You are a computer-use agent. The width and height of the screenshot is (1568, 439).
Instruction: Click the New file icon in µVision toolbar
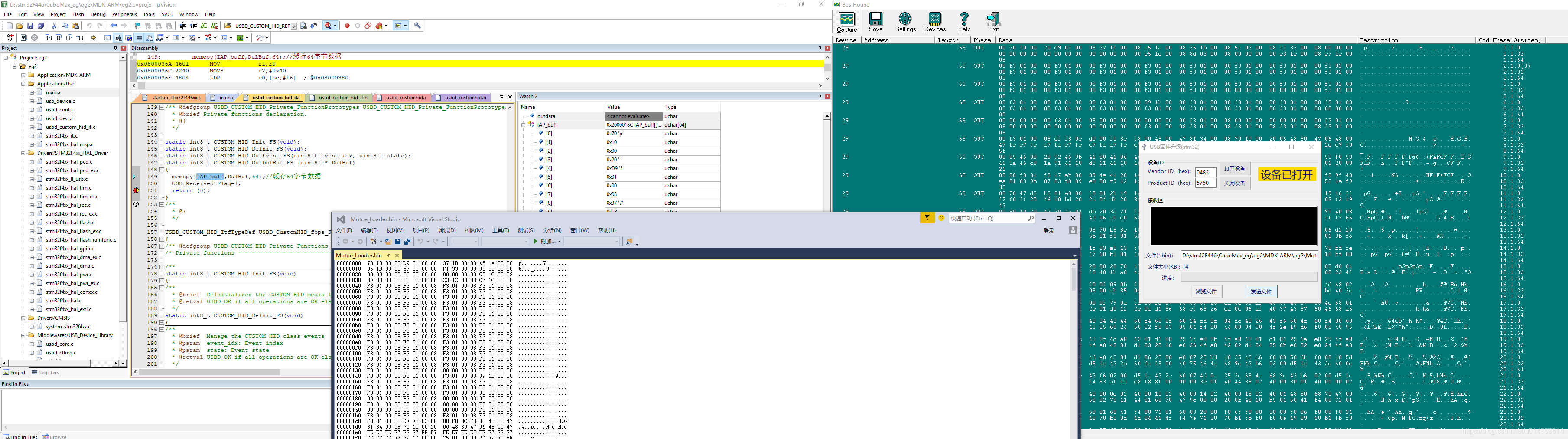point(9,26)
